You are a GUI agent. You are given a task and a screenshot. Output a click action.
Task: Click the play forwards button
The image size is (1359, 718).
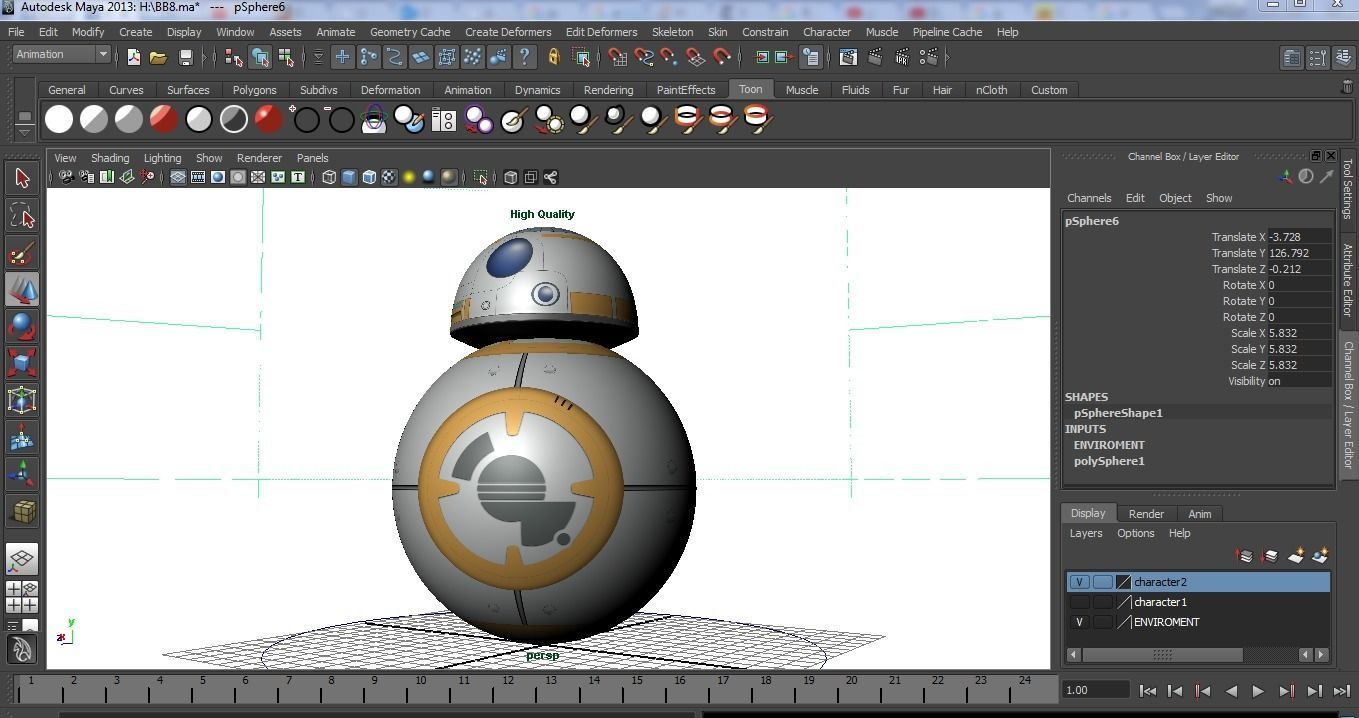[1258, 690]
